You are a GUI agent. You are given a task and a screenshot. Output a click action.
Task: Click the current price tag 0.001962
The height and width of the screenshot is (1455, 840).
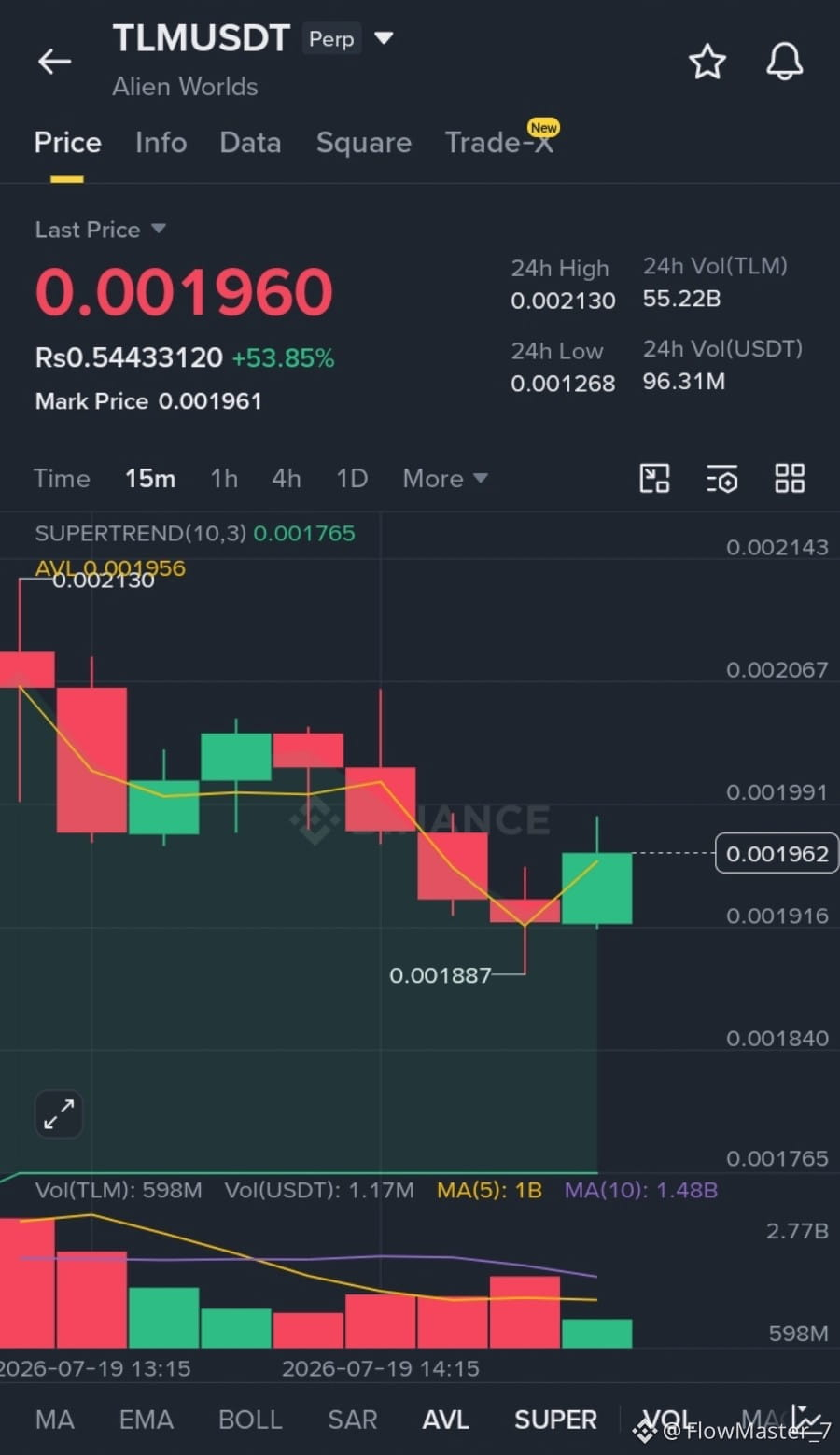pos(777,854)
